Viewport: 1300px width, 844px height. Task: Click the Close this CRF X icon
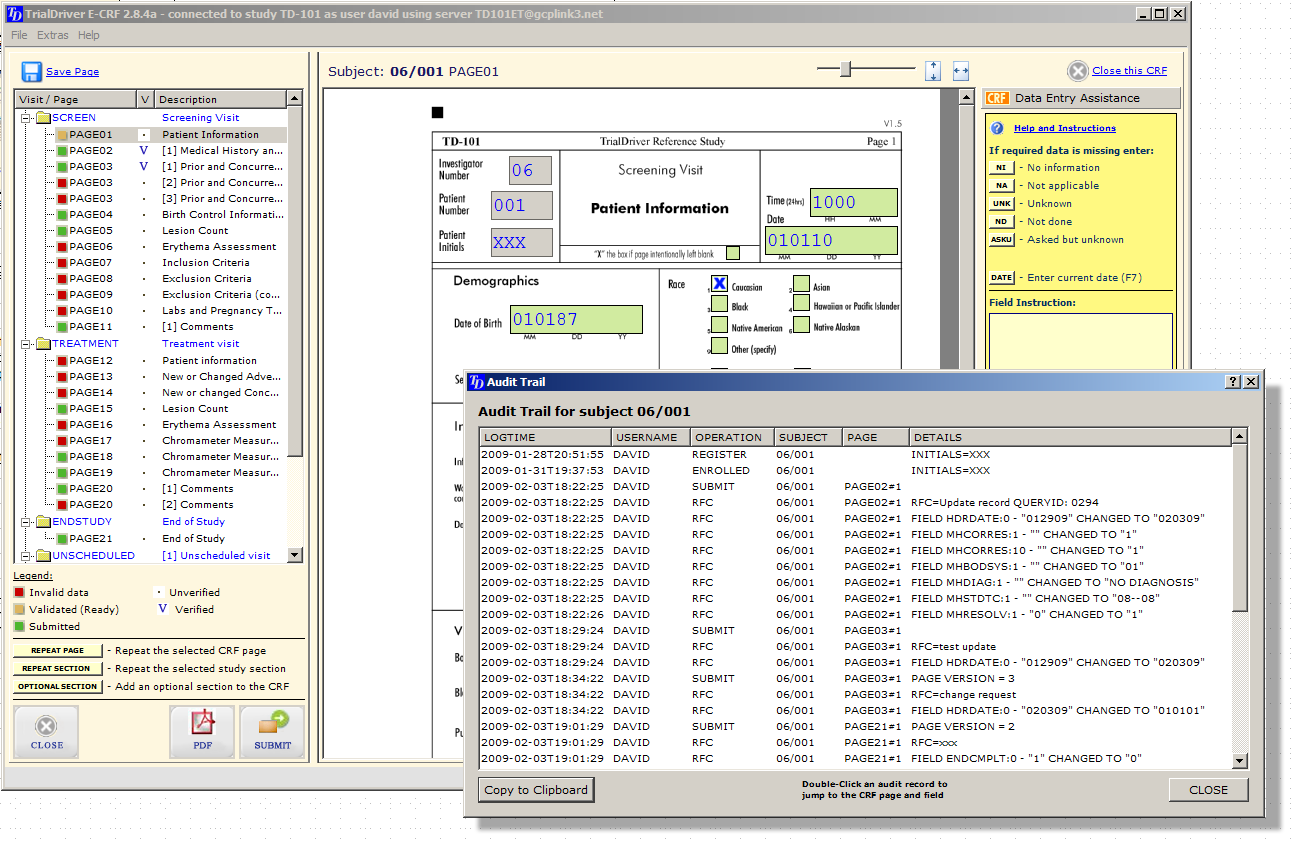coord(1077,71)
